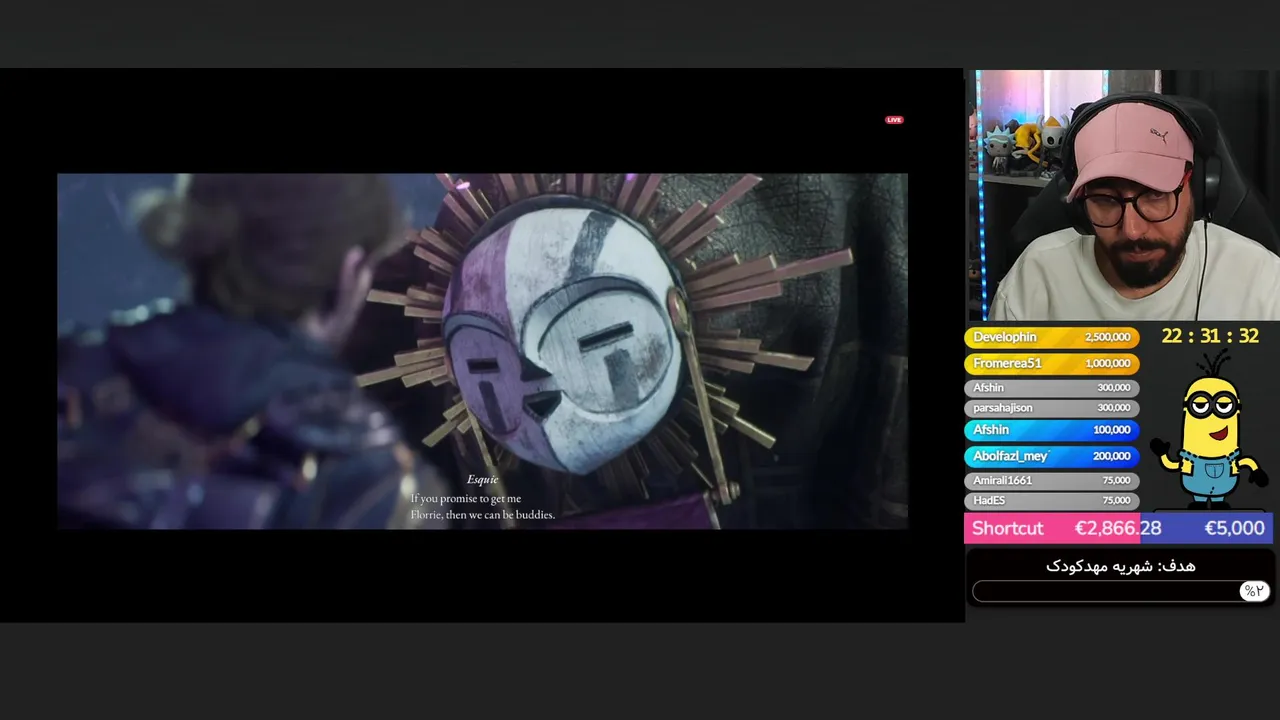1280x720 pixels.
Task: Click the €2,866.28 raised amount
Action: tap(1118, 528)
